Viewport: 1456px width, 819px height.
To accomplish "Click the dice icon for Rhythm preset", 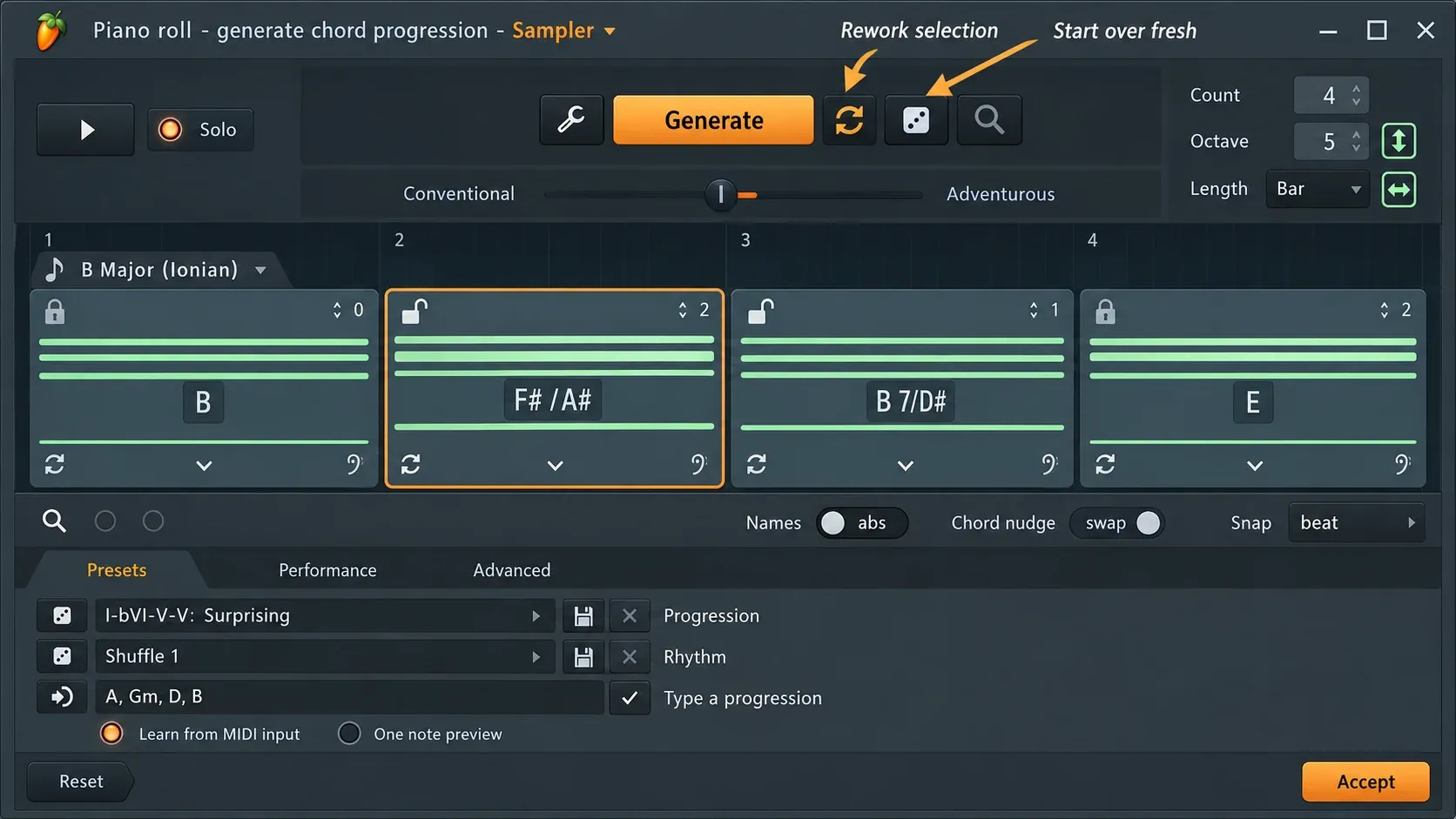I will point(62,656).
